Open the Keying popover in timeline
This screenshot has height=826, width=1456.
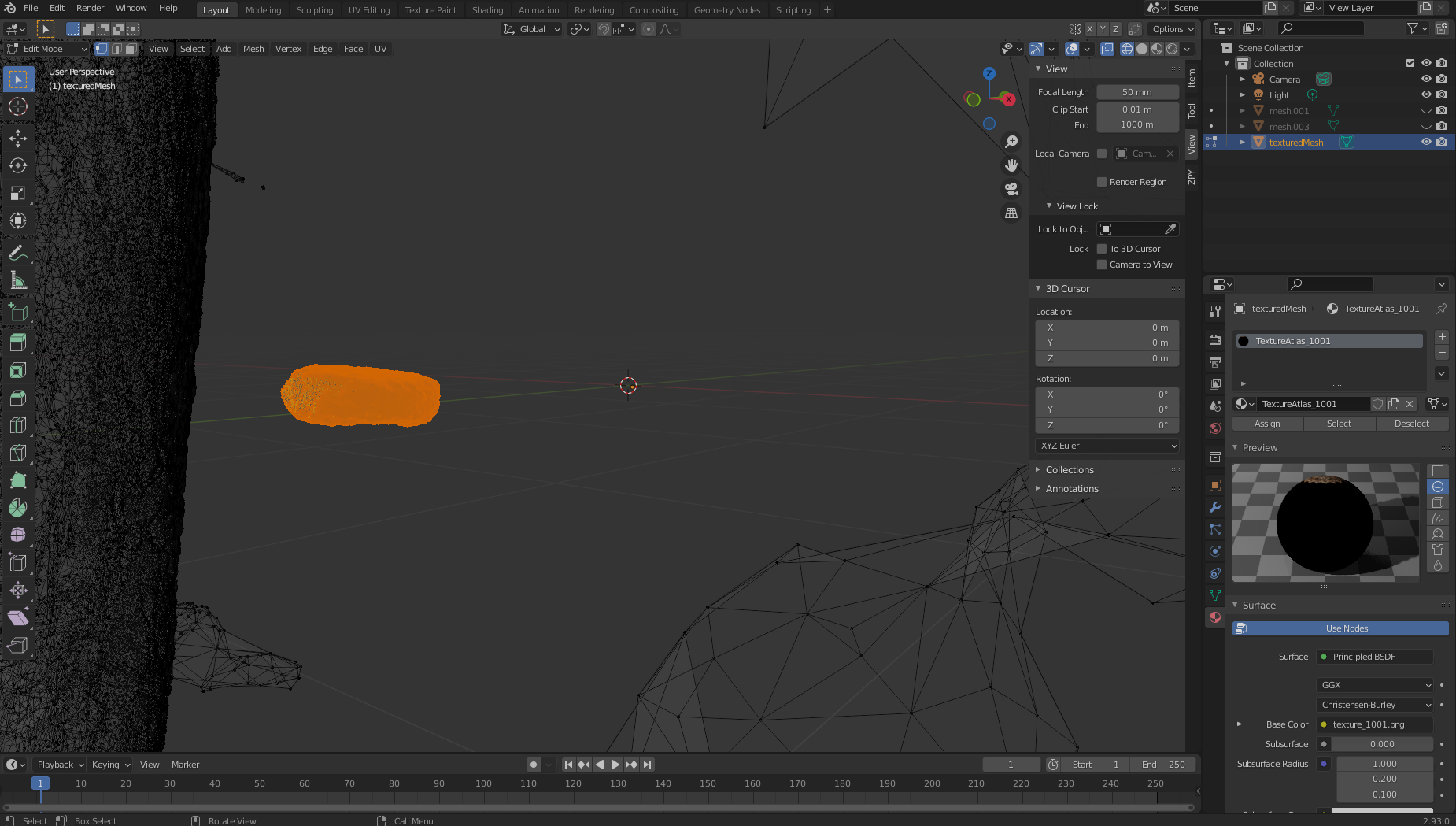coord(111,765)
